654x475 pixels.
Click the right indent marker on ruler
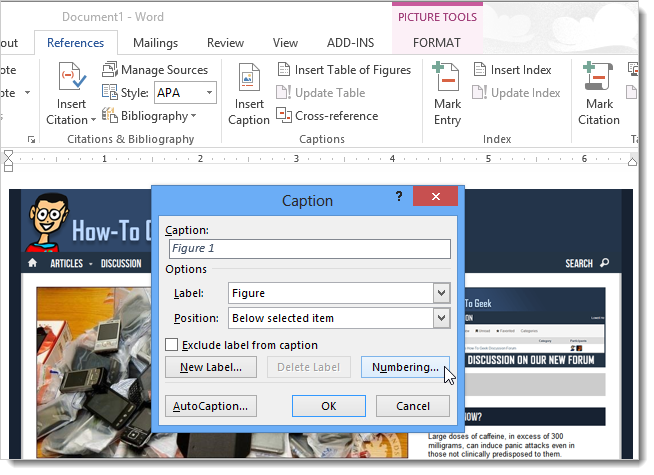point(632,162)
